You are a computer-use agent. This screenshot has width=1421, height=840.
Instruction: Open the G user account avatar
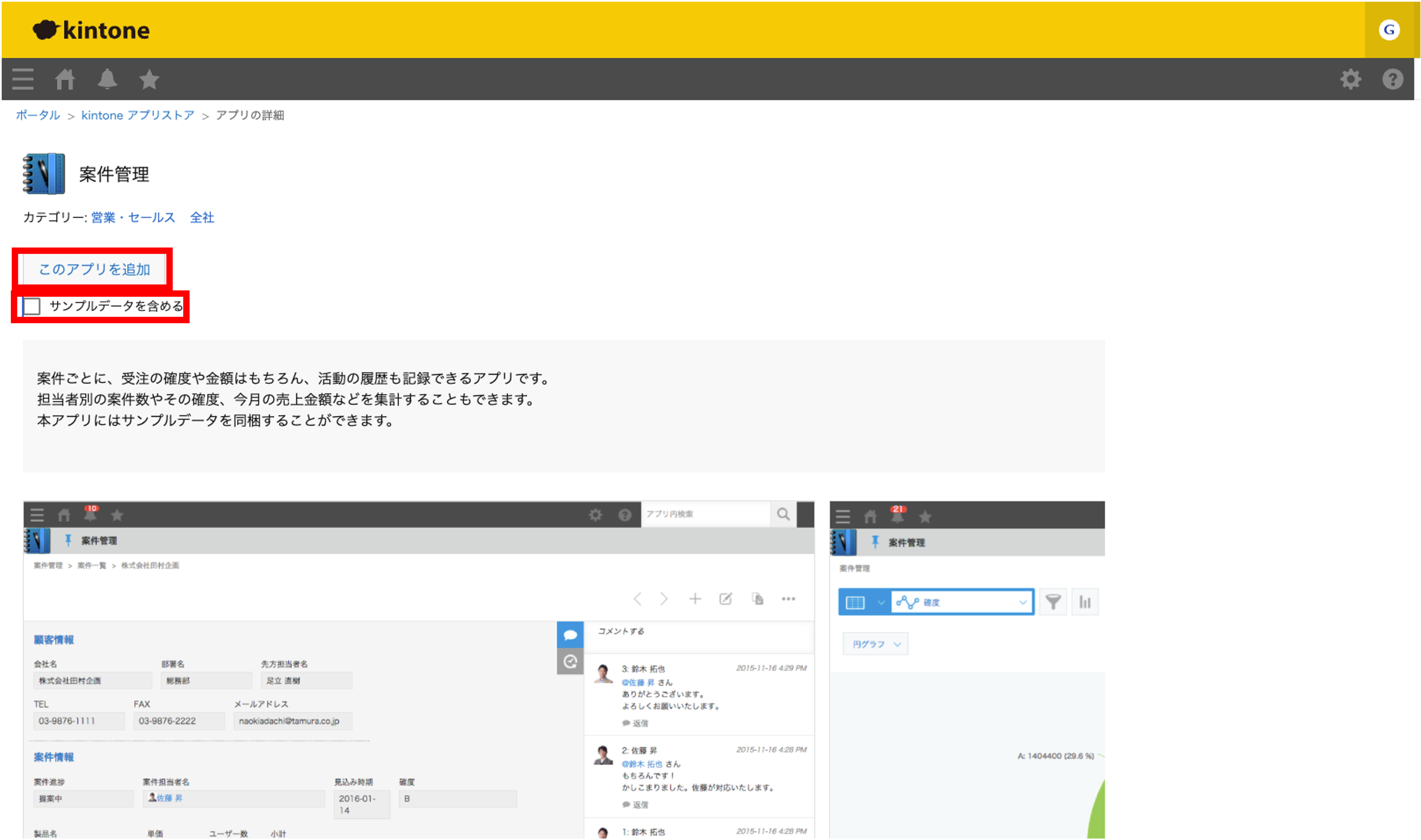click(1389, 30)
